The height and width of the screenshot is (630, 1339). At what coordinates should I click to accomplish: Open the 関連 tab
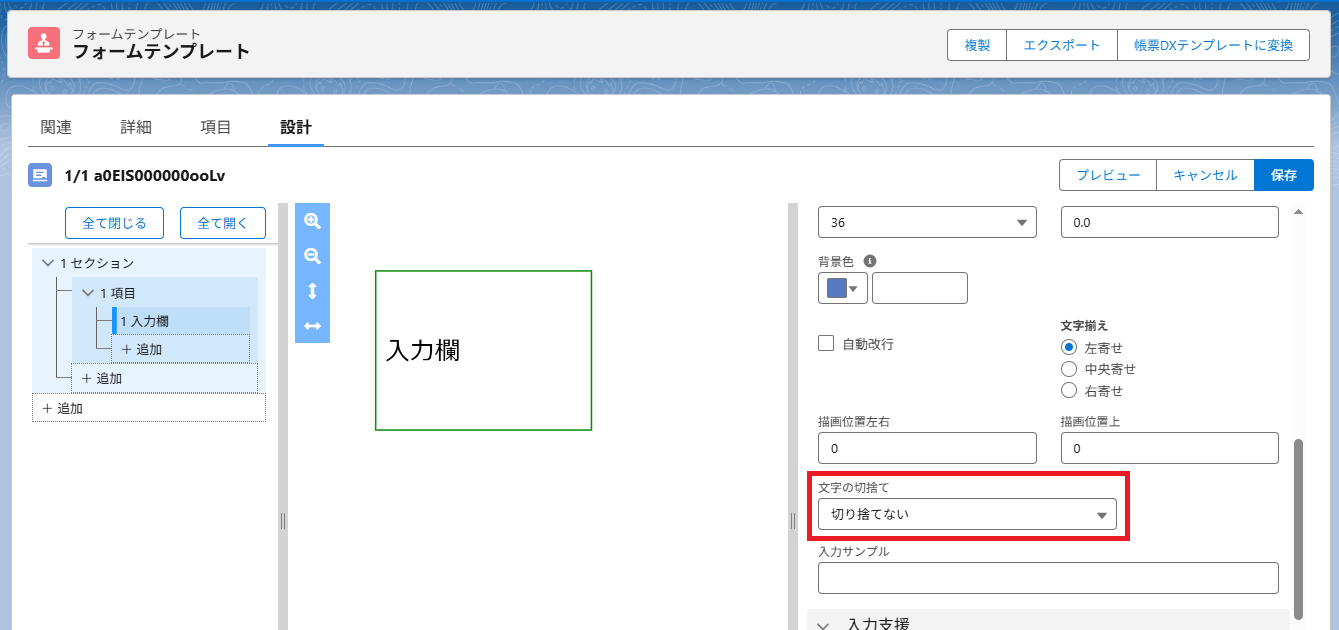click(x=56, y=127)
